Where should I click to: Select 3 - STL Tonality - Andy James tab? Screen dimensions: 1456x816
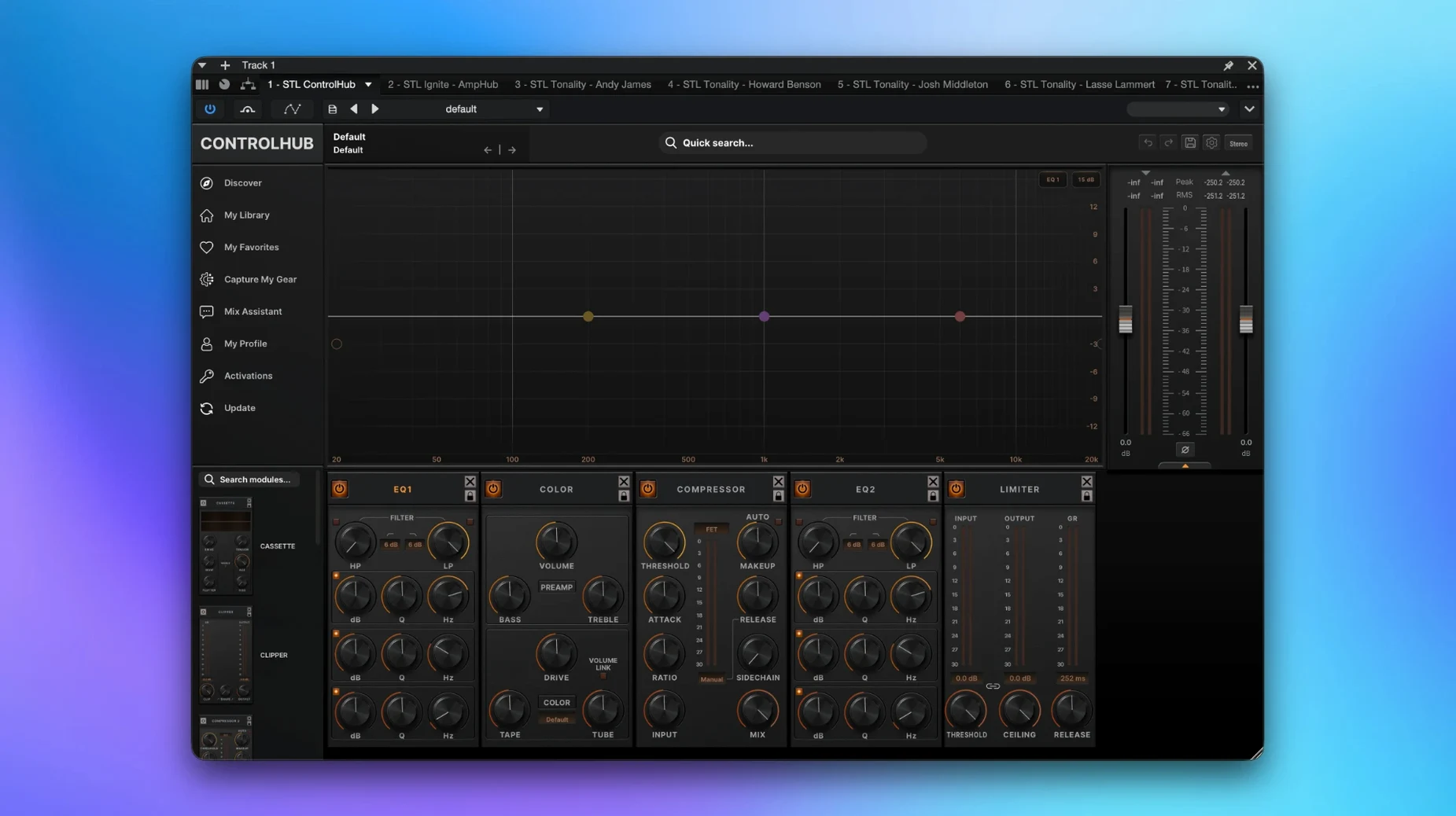pyautogui.click(x=583, y=85)
